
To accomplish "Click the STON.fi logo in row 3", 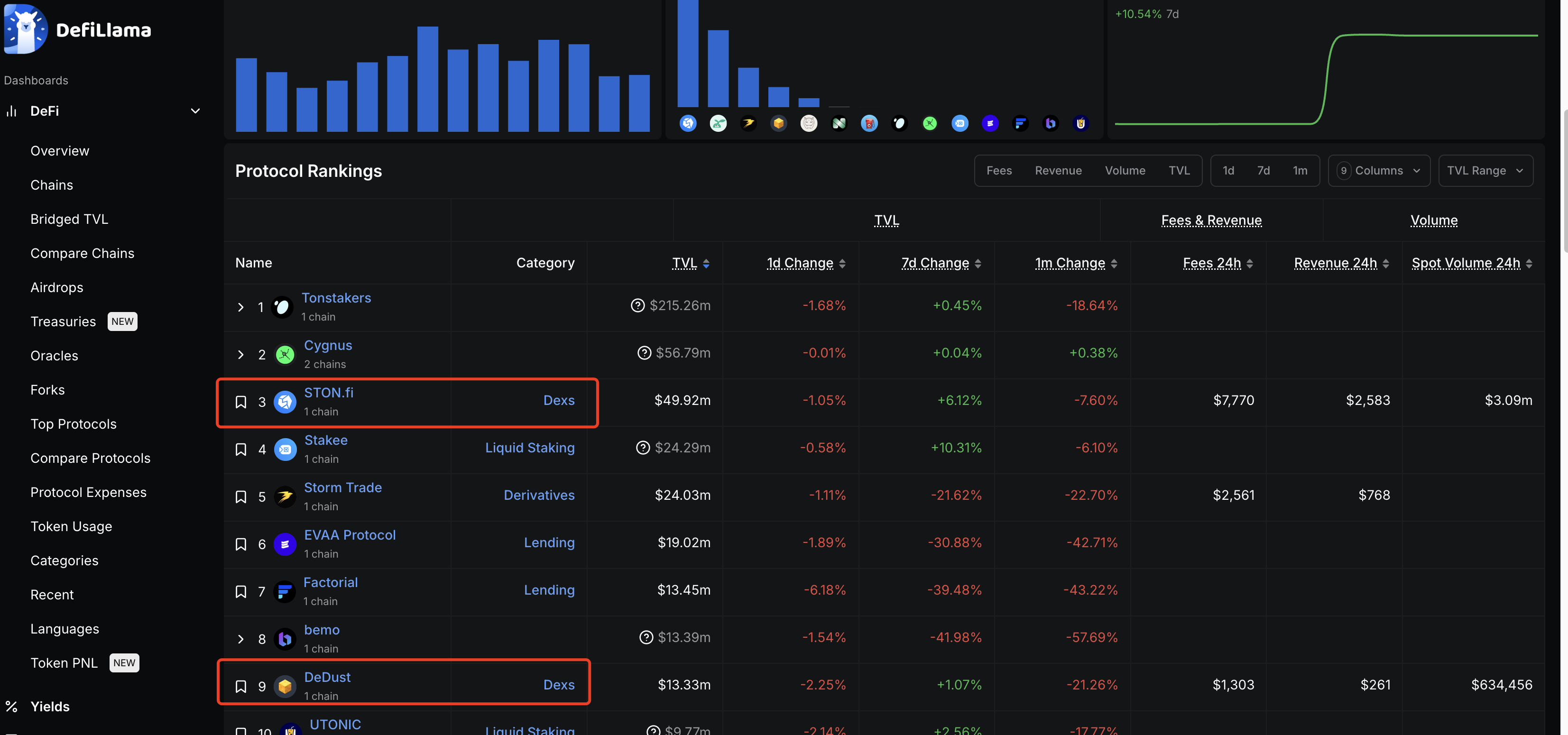I will point(285,402).
